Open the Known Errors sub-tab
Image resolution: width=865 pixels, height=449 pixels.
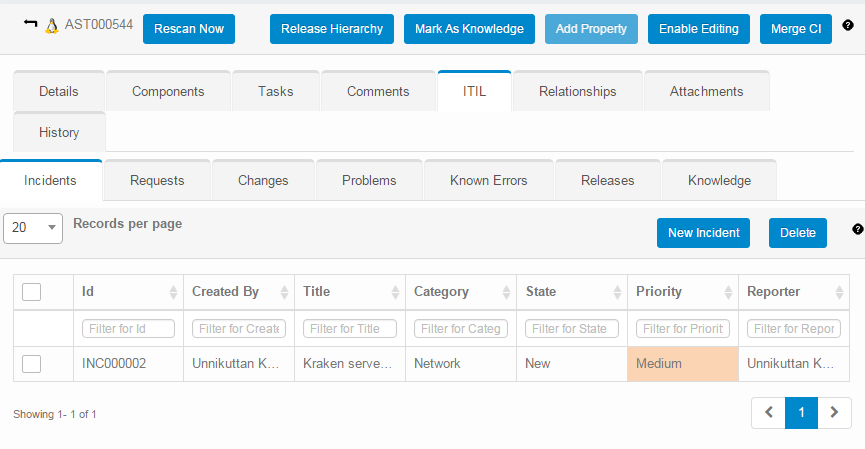tap(488, 181)
